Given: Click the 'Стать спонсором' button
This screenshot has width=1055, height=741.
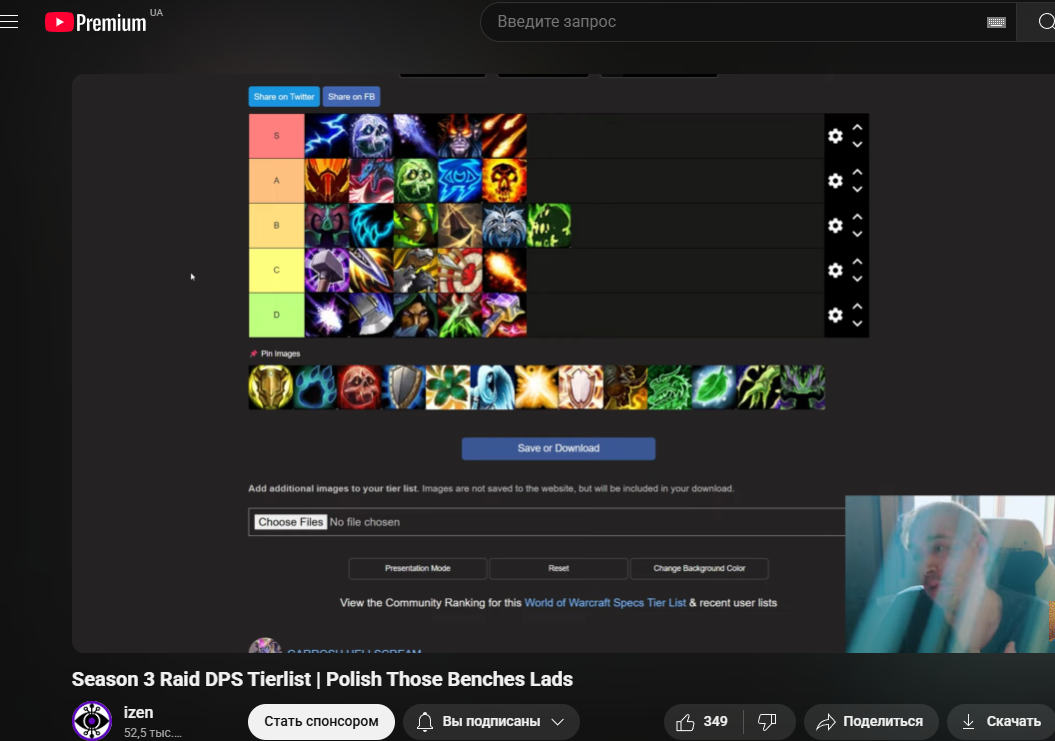Looking at the screenshot, I should click(x=321, y=721).
